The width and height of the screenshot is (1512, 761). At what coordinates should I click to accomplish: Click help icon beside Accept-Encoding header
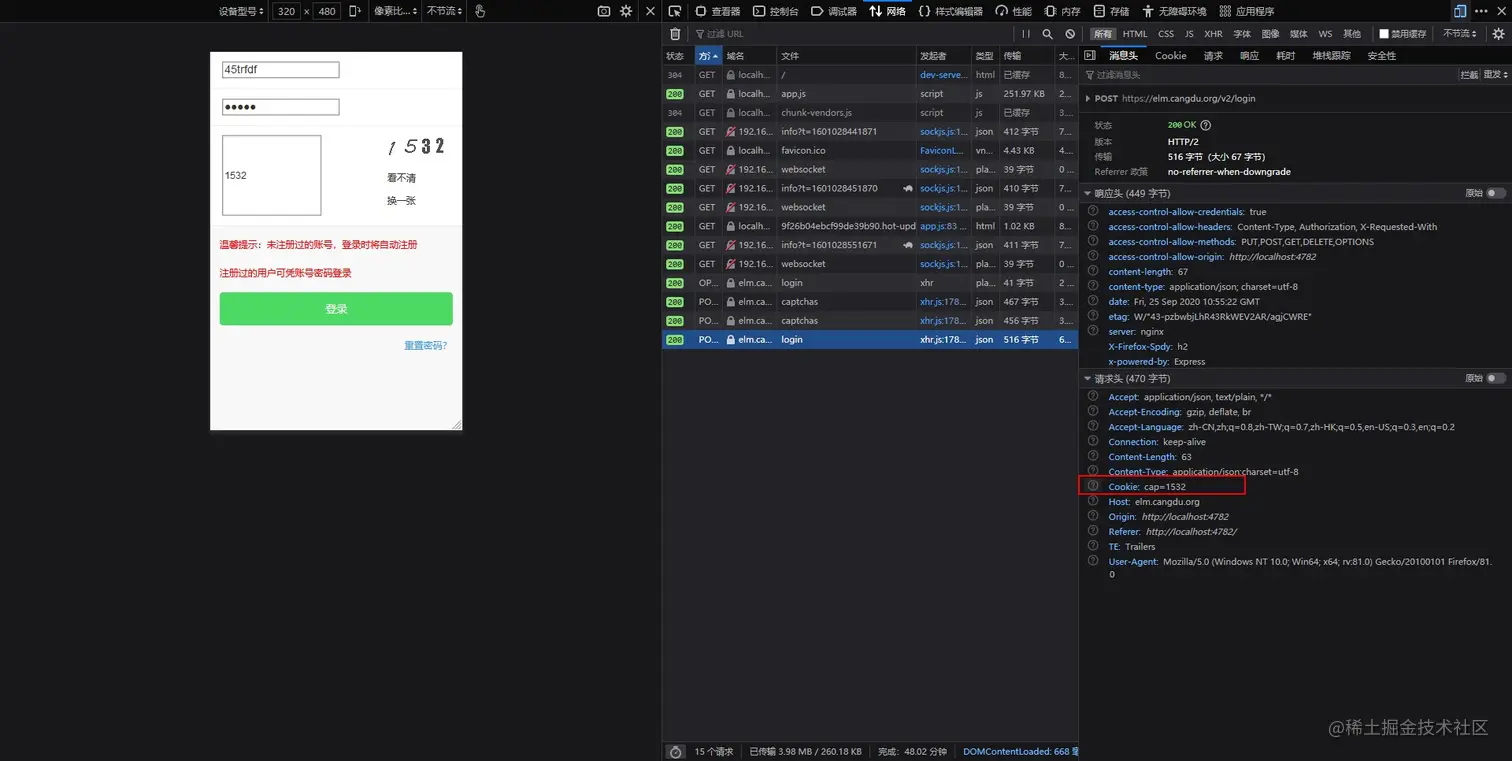[1093, 412]
